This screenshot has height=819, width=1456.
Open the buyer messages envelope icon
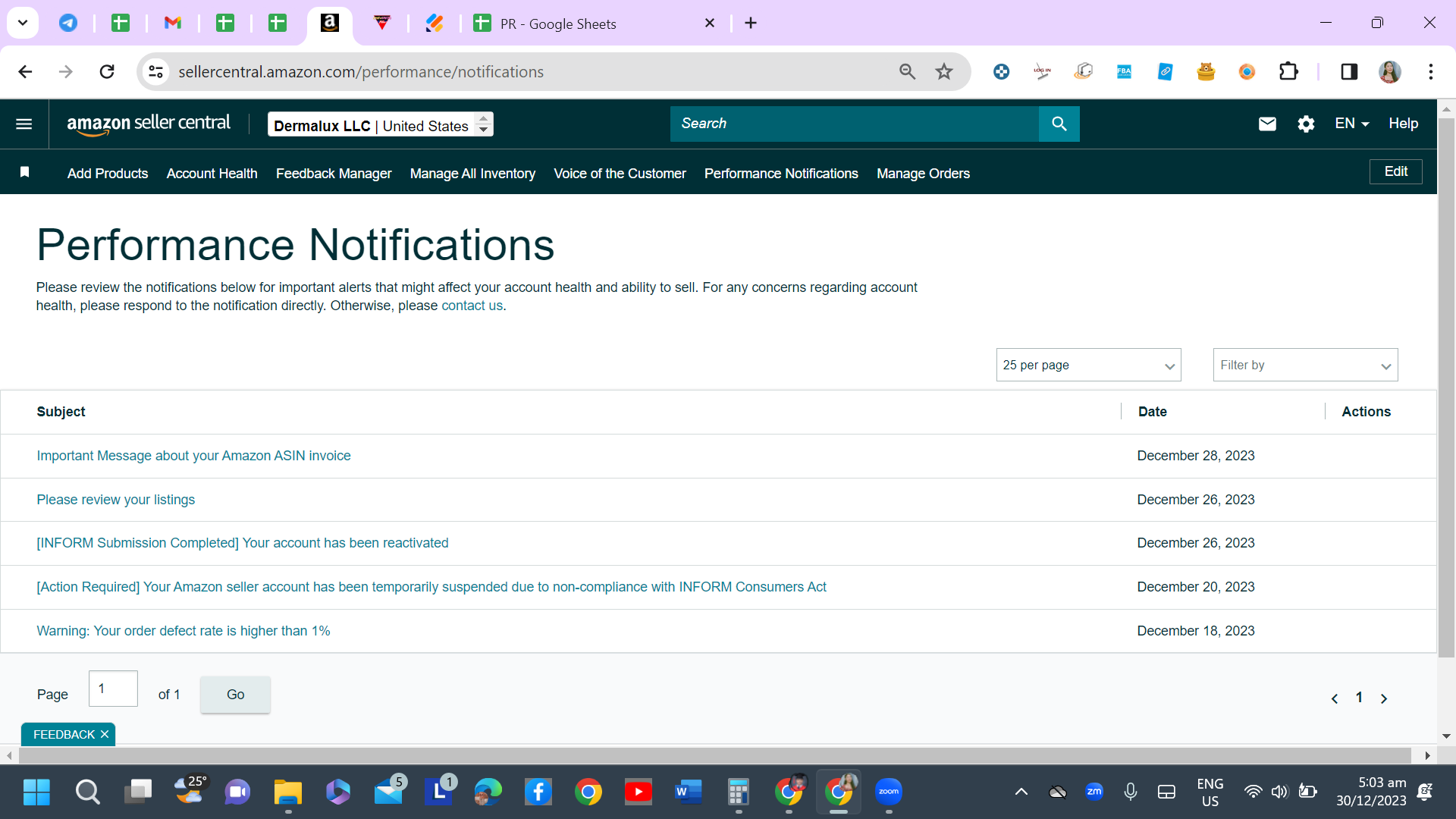tap(1267, 124)
